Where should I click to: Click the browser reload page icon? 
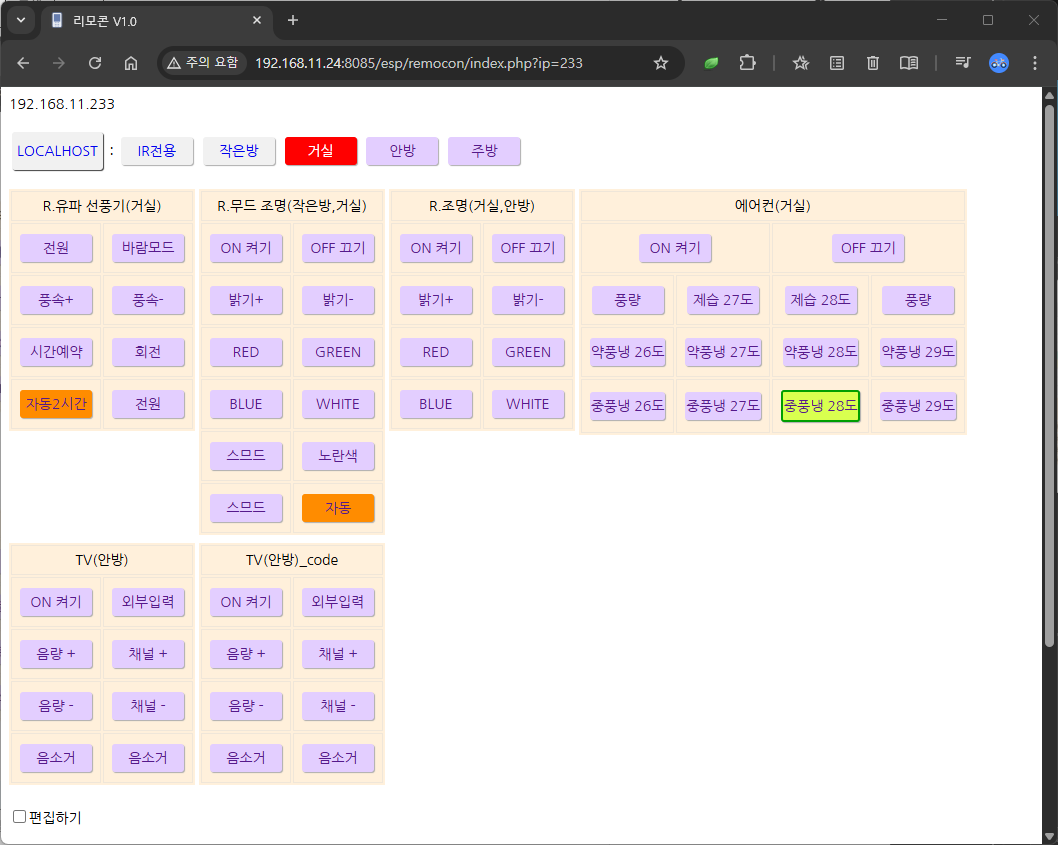(x=95, y=63)
